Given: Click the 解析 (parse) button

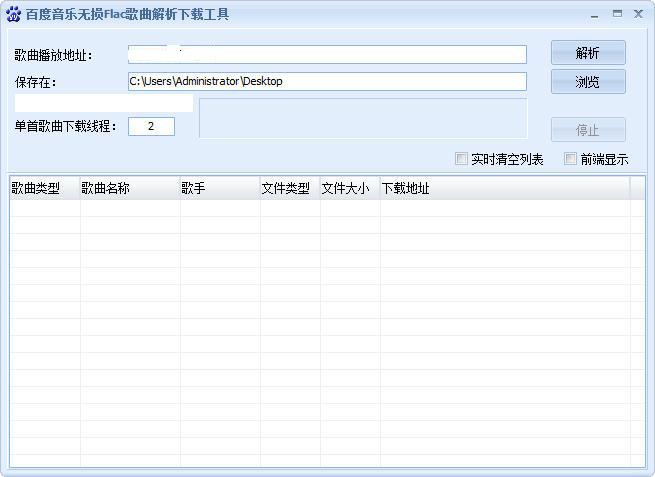Looking at the screenshot, I should pos(588,53).
